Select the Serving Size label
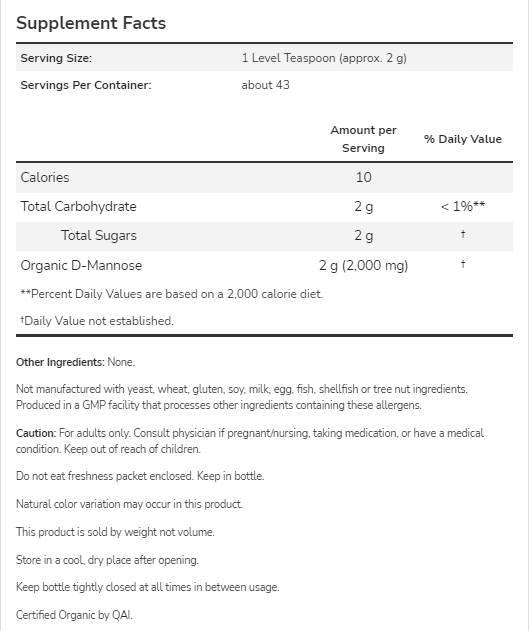 56,58
